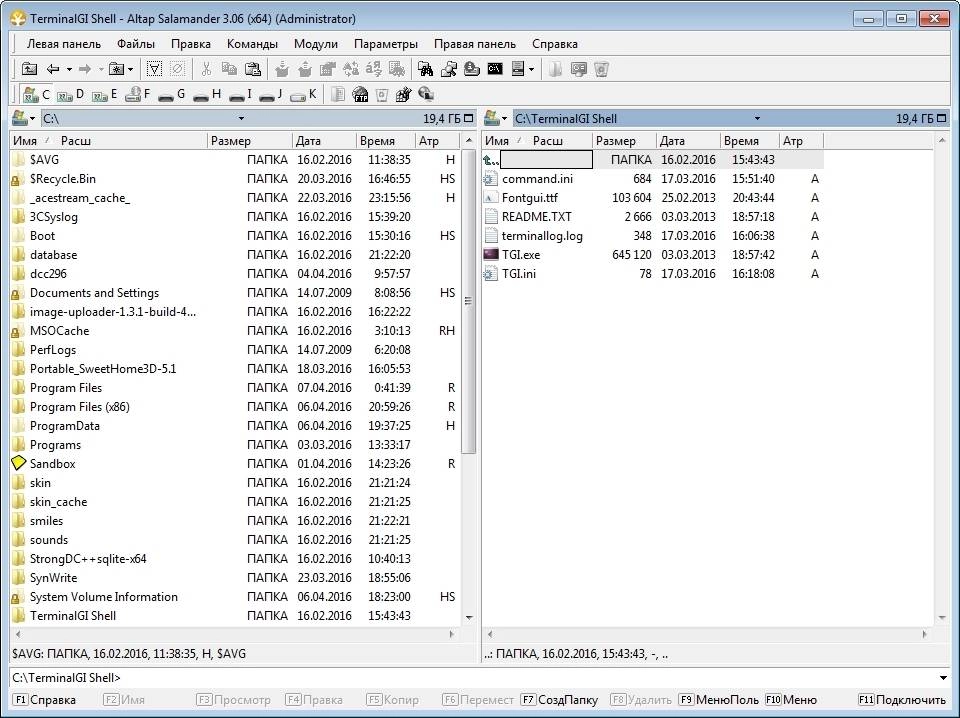Switch to drive E on drive bar

coord(105,95)
